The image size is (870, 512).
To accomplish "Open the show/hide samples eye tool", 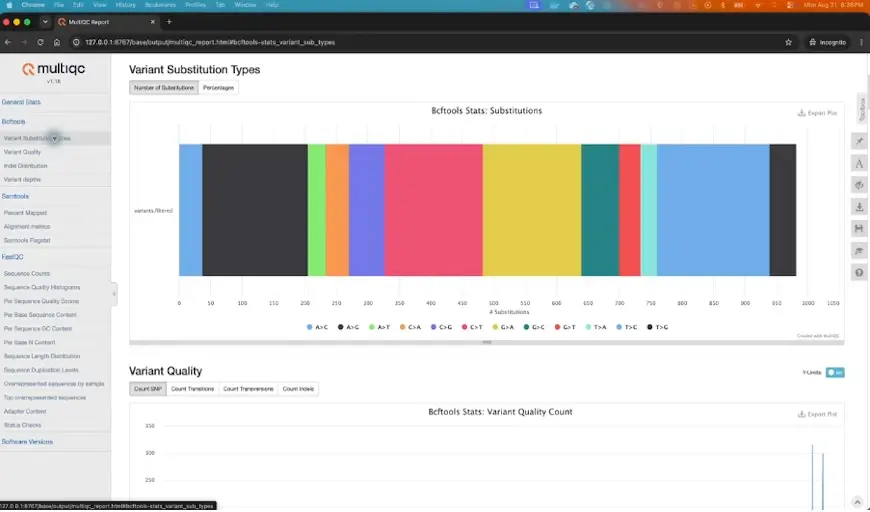I will pyautogui.click(x=859, y=185).
